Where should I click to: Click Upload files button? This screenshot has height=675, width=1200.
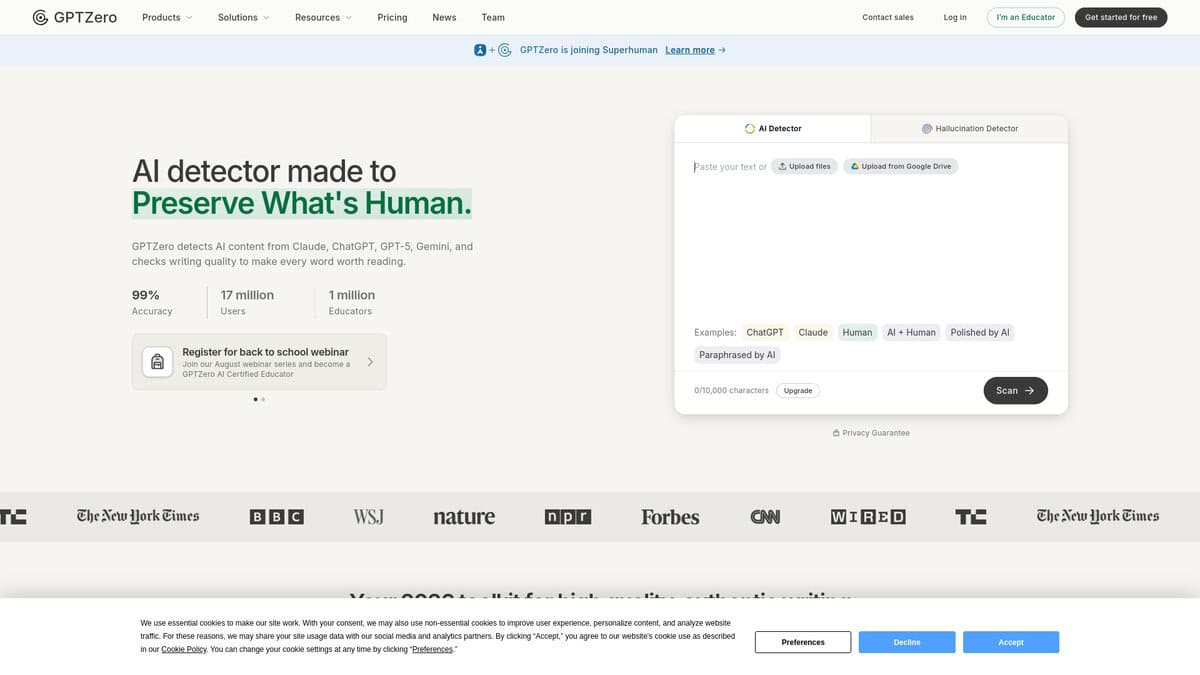[x=804, y=166]
